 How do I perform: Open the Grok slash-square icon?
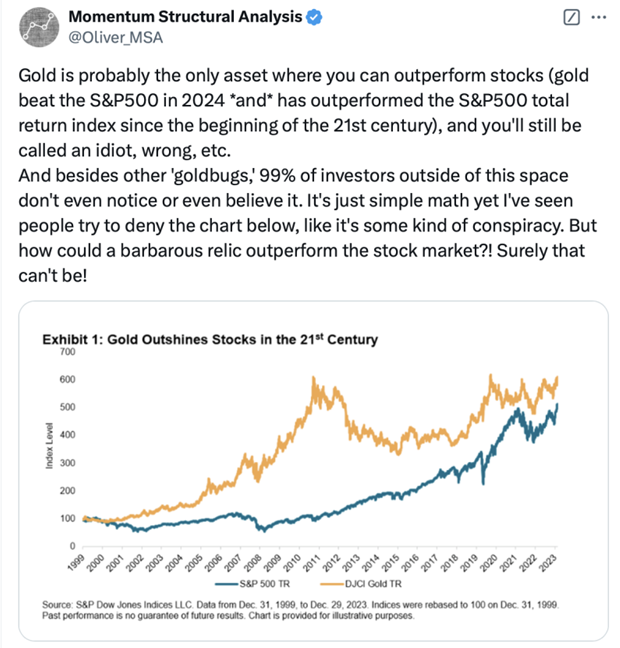(x=571, y=17)
